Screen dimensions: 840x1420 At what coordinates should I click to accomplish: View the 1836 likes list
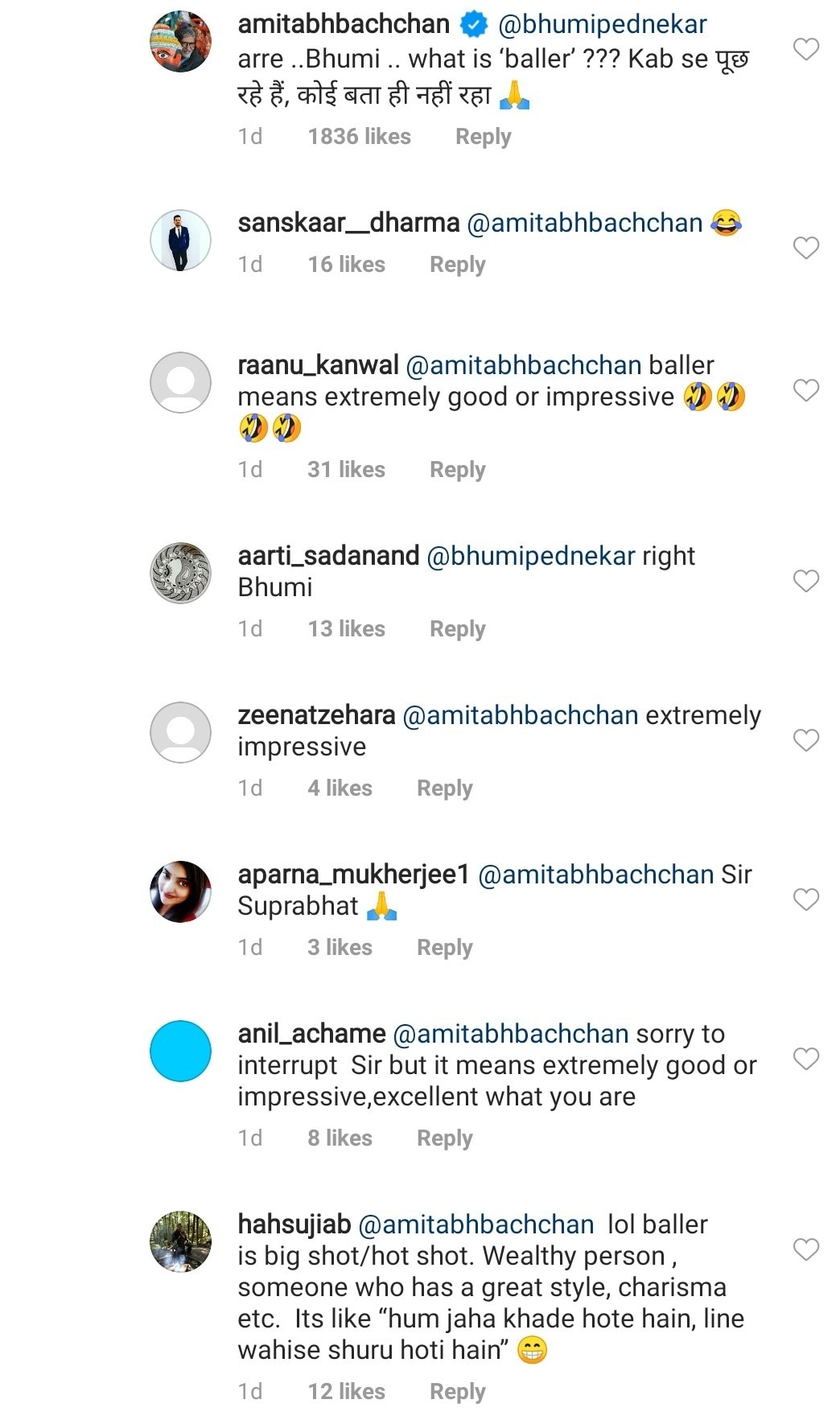(x=359, y=137)
